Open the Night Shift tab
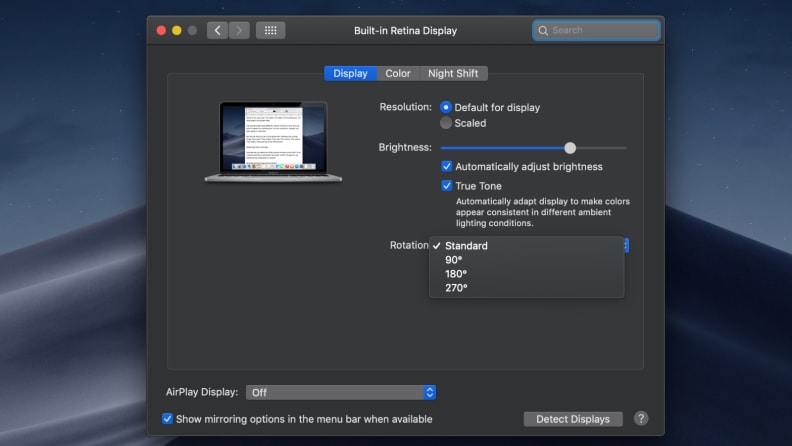Screen dimensions: 792x446 coord(453,73)
